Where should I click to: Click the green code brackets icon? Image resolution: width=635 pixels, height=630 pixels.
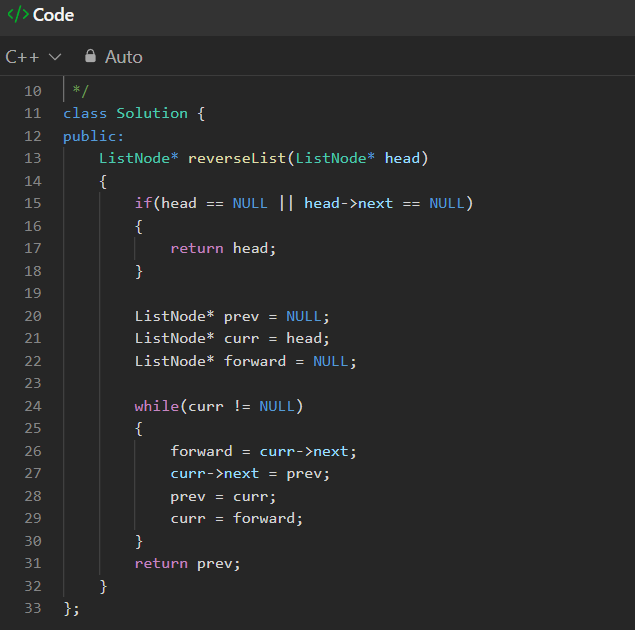18,15
